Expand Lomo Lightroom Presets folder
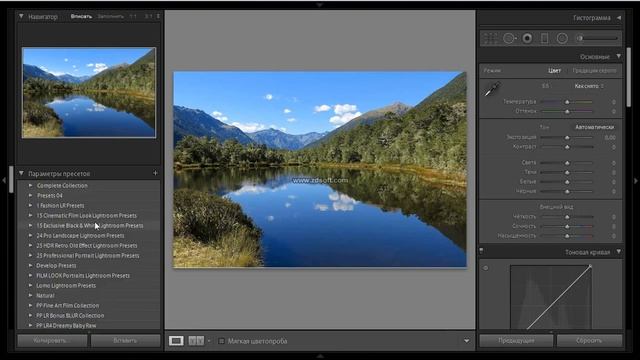The width and height of the screenshot is (640, 360). (x=31, y=285)
